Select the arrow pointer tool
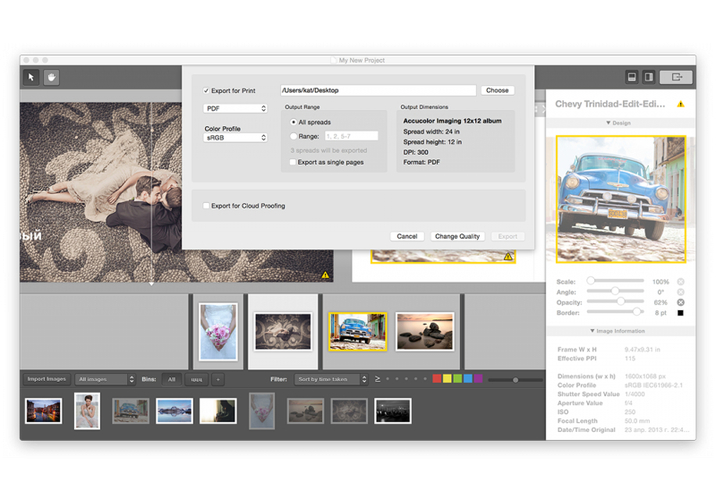716x499 pixels. [x=31, y=77]
